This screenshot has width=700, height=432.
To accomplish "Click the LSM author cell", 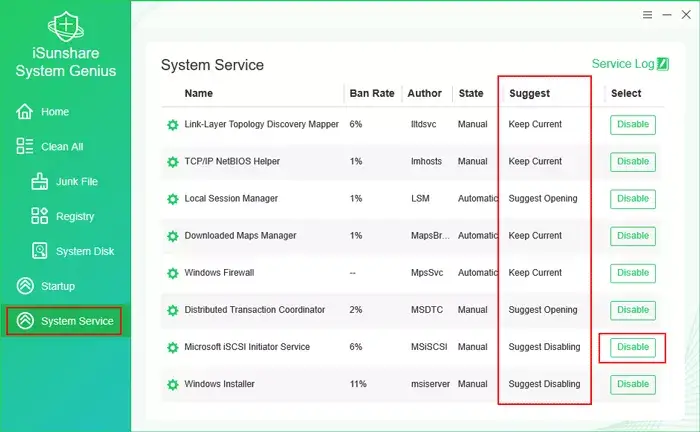I will [420, 199].
